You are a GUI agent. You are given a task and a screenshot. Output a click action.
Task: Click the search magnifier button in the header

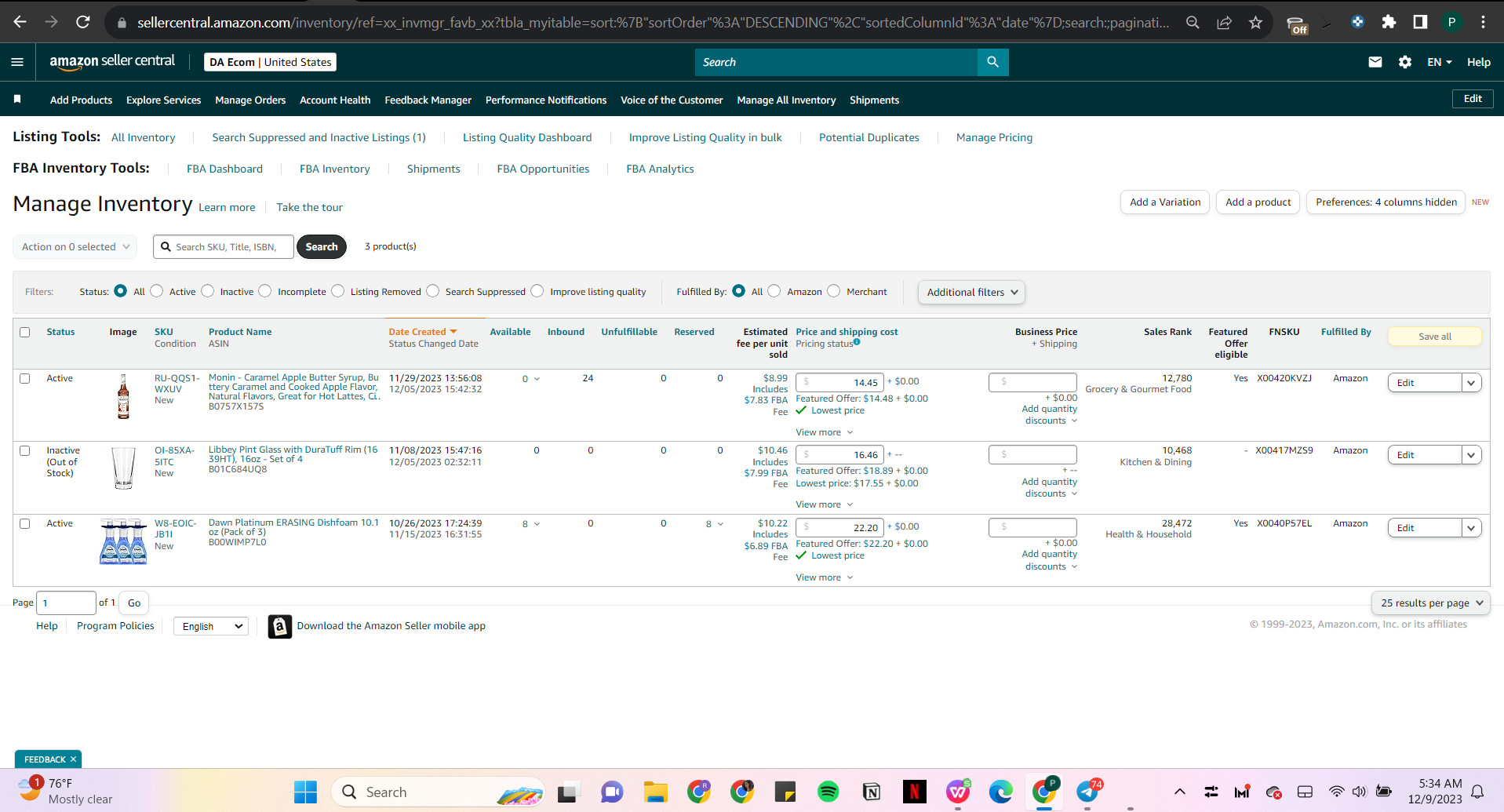click(x=992, y=62)
